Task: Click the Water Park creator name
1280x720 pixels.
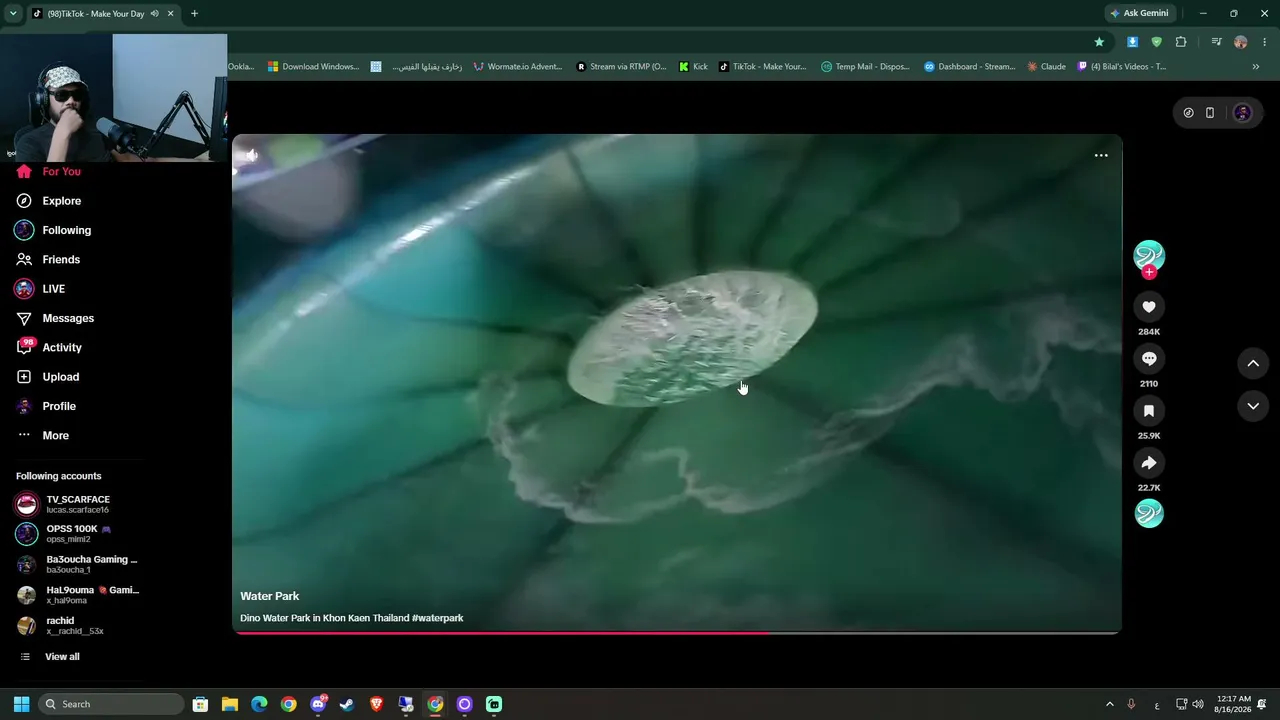Action: [270, 596]
